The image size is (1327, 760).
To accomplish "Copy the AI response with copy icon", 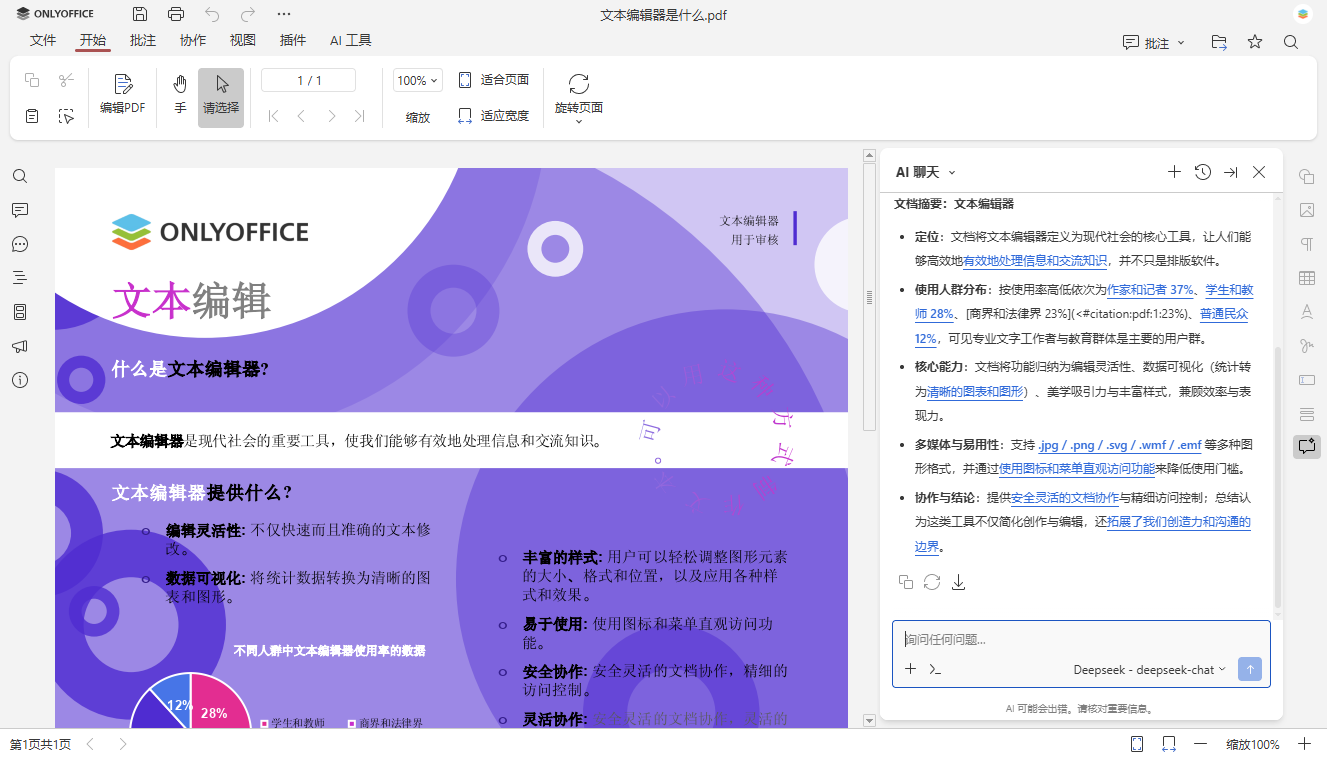I will [906, 582].
